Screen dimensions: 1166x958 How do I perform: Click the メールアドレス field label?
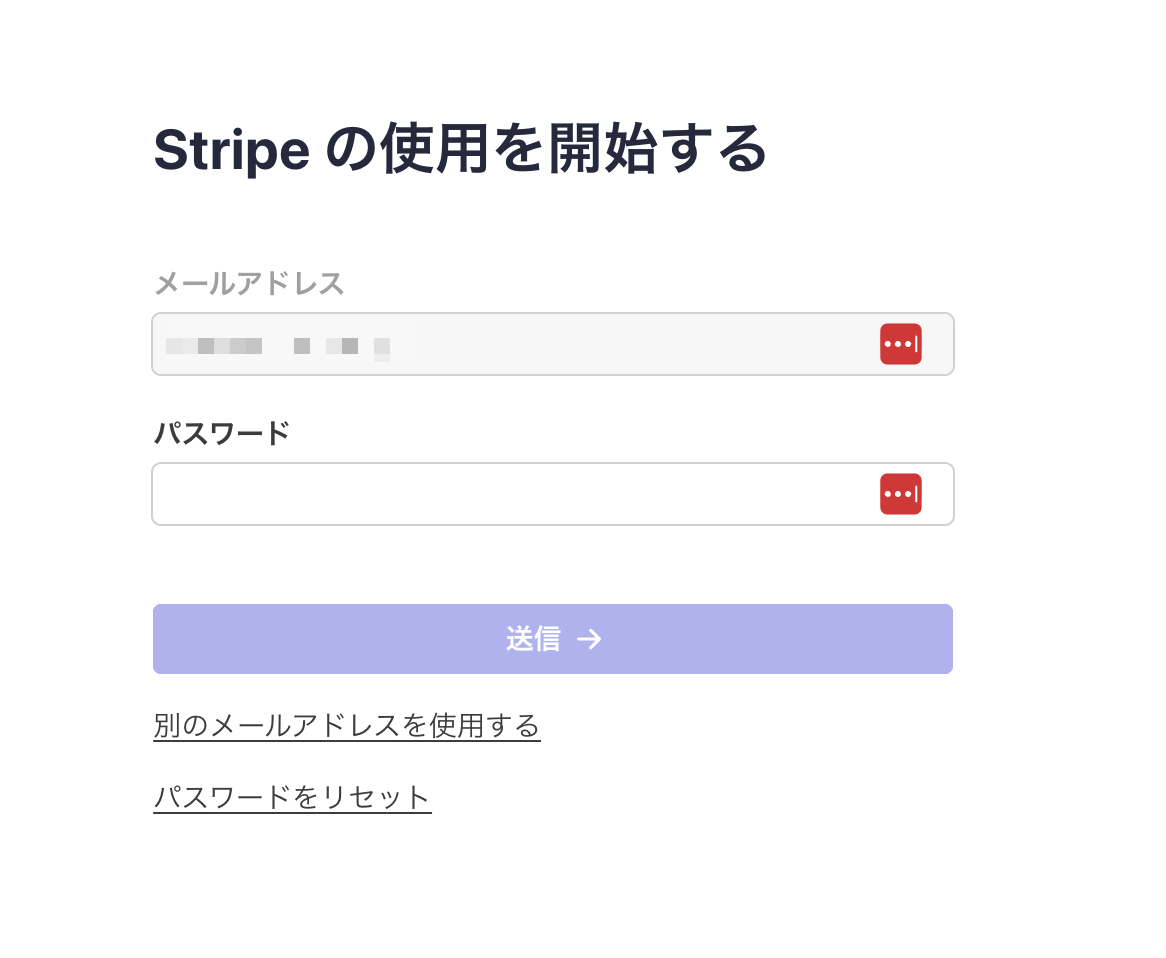coord(249,284)
